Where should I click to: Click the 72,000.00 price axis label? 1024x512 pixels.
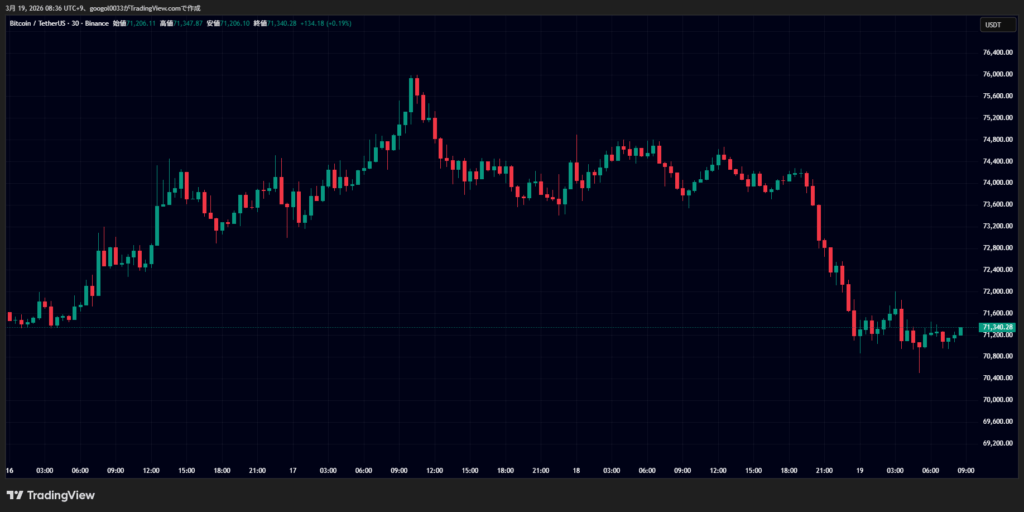(998, 291)
